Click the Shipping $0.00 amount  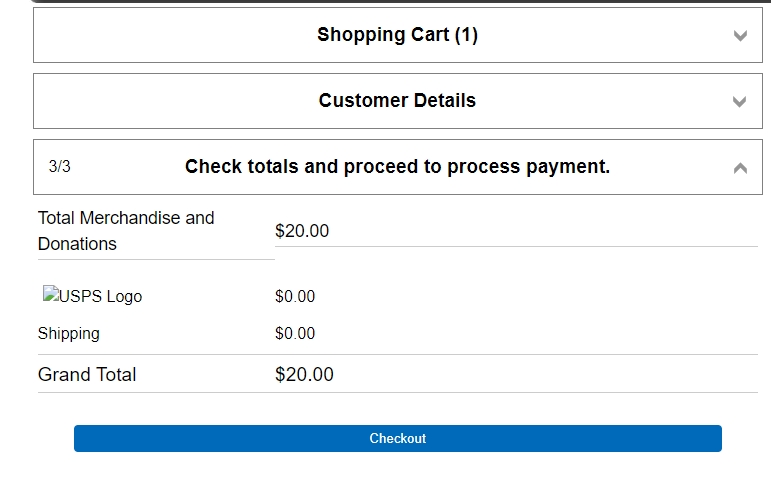(x=295, y=334)
